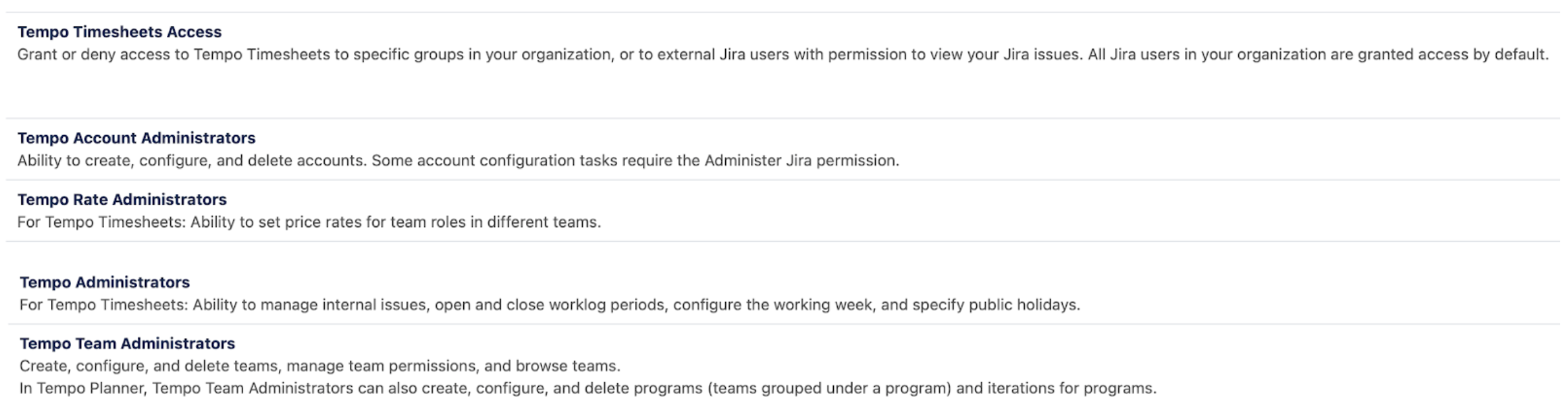Viewport: 1568px width, 414px height.
Task: Click "For Tempo Timesheets:" under Tempo Administrators heading
Action: (x=103, y=305)
